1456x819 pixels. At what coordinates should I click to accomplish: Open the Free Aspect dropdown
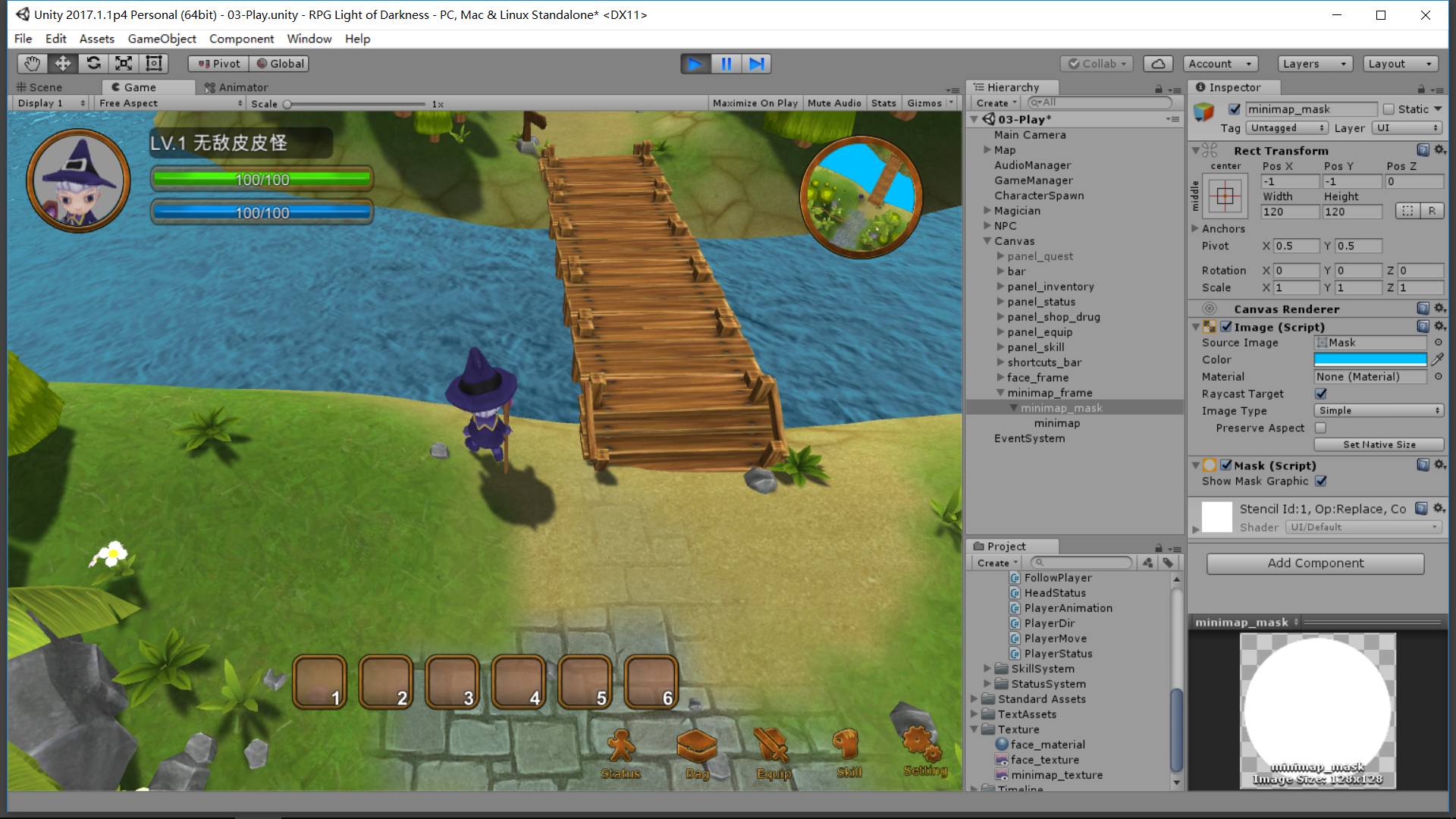click(x=170, y=103)
